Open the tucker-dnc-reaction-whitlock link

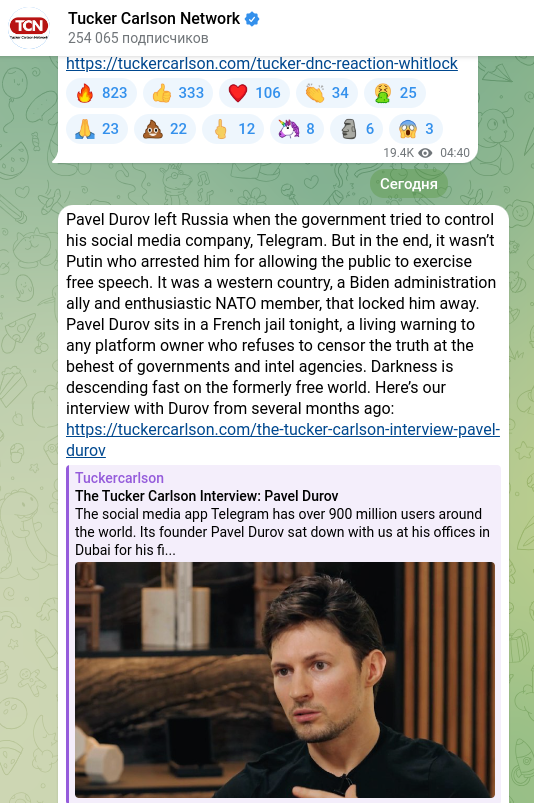tap(262, 64)
